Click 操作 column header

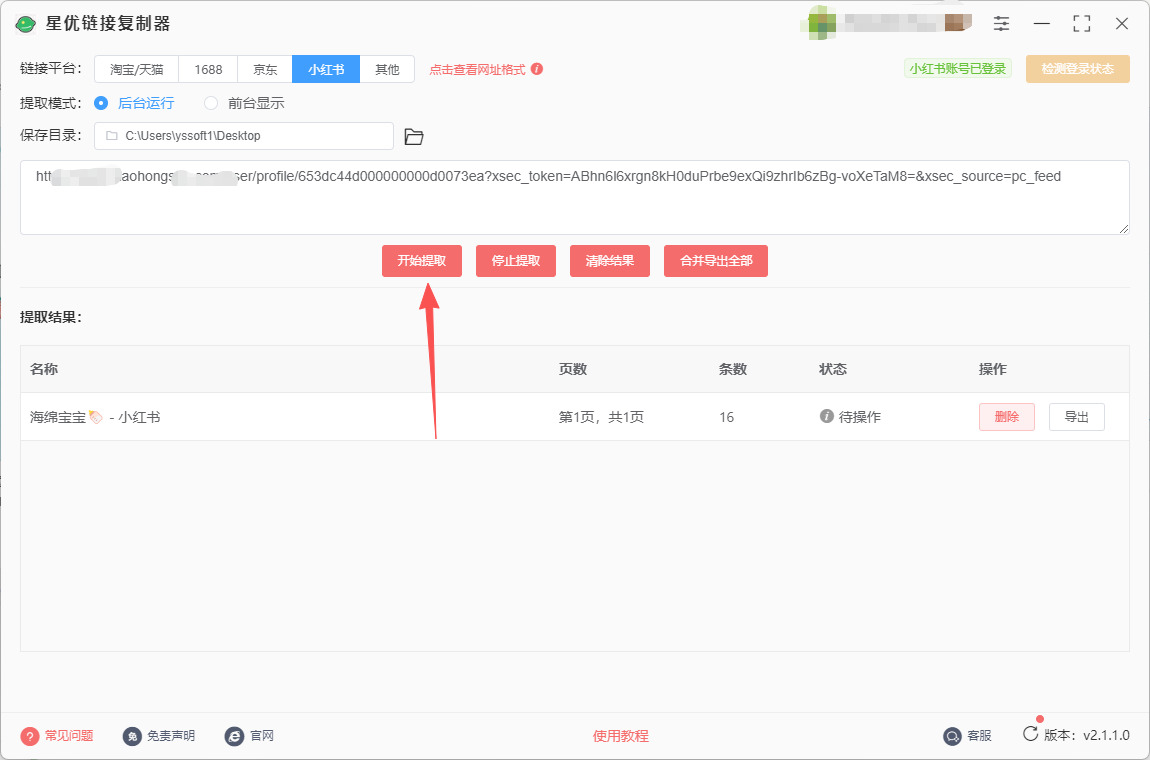(993, 369)
